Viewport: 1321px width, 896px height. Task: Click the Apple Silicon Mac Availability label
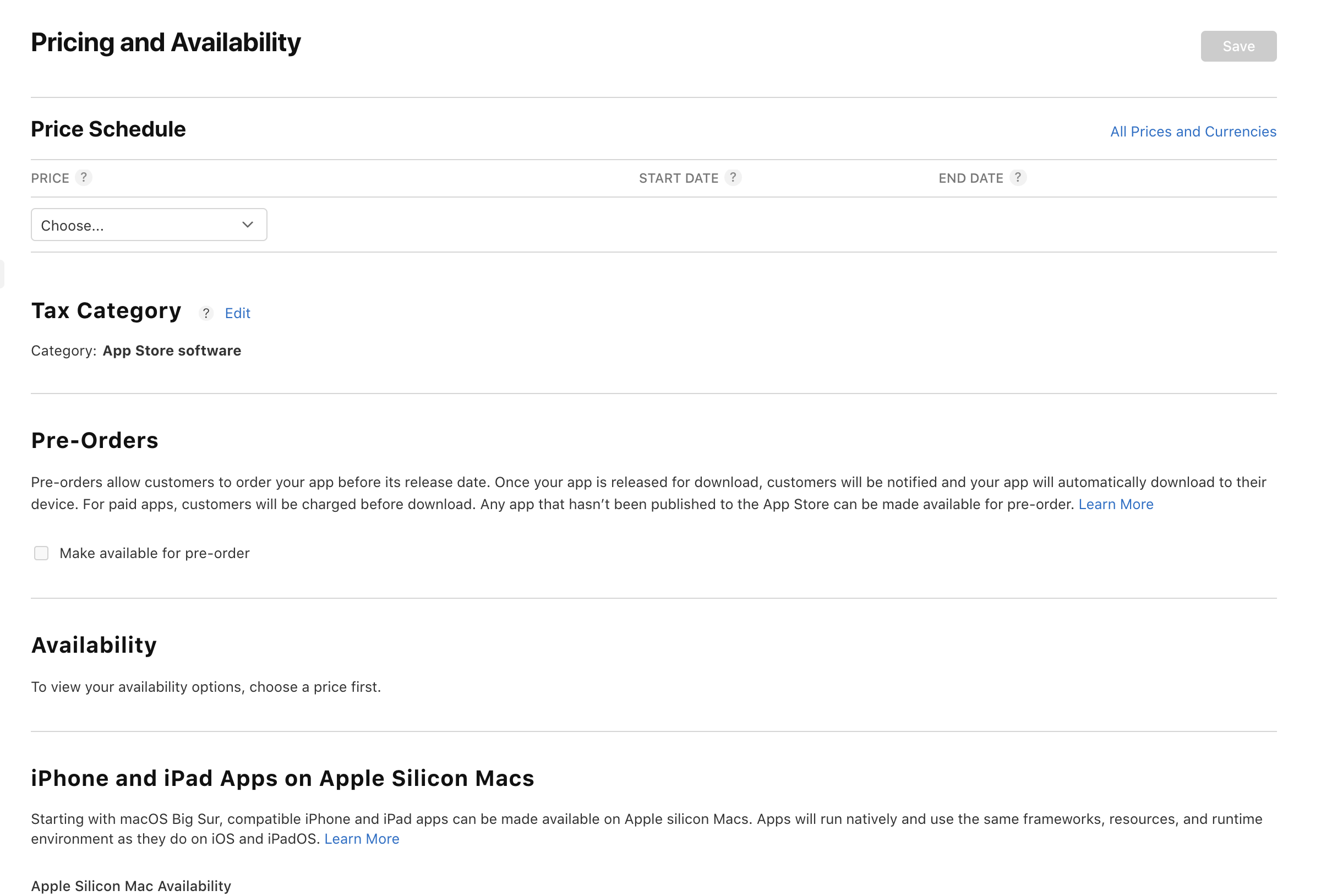132,886
